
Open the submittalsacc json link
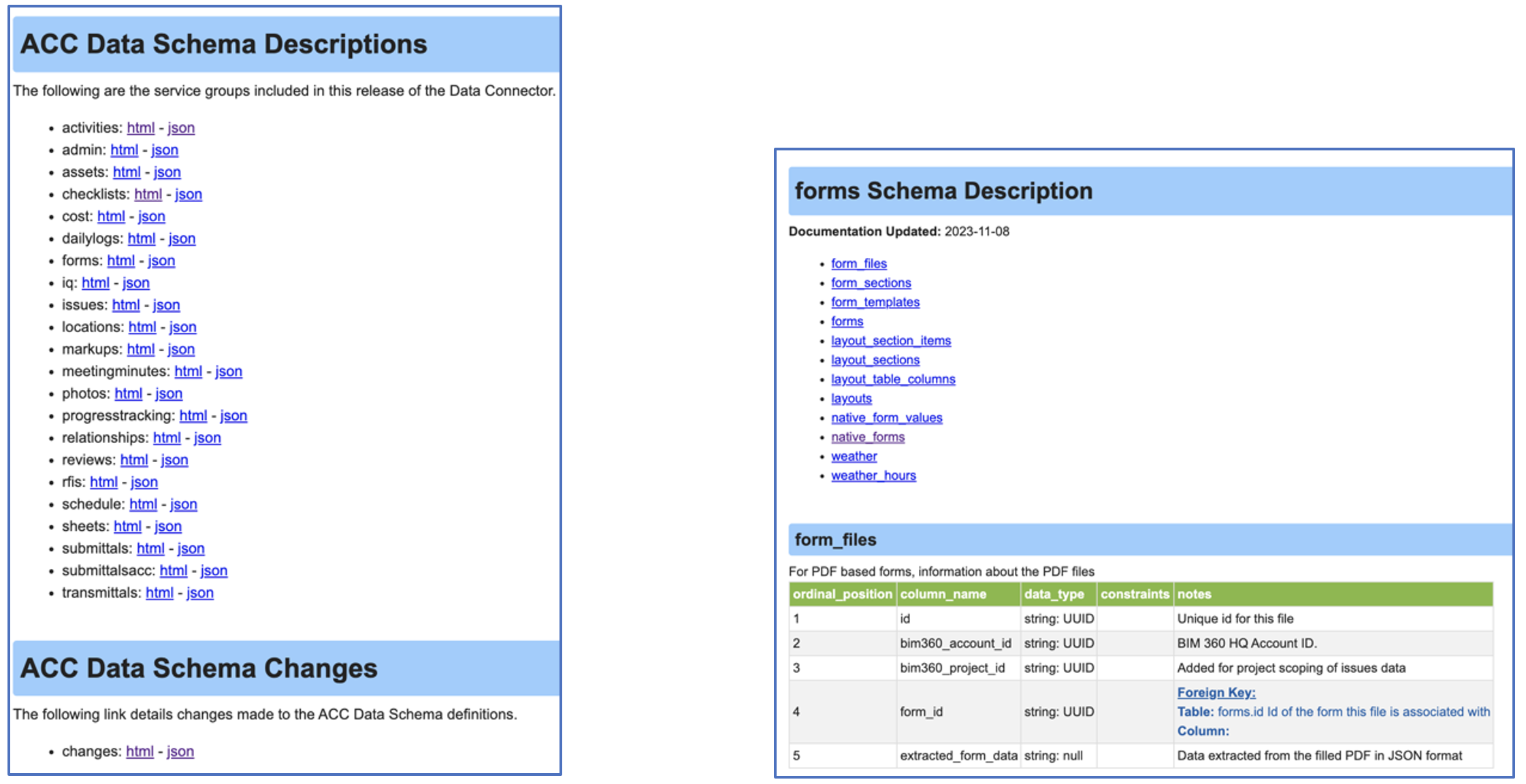213,570
